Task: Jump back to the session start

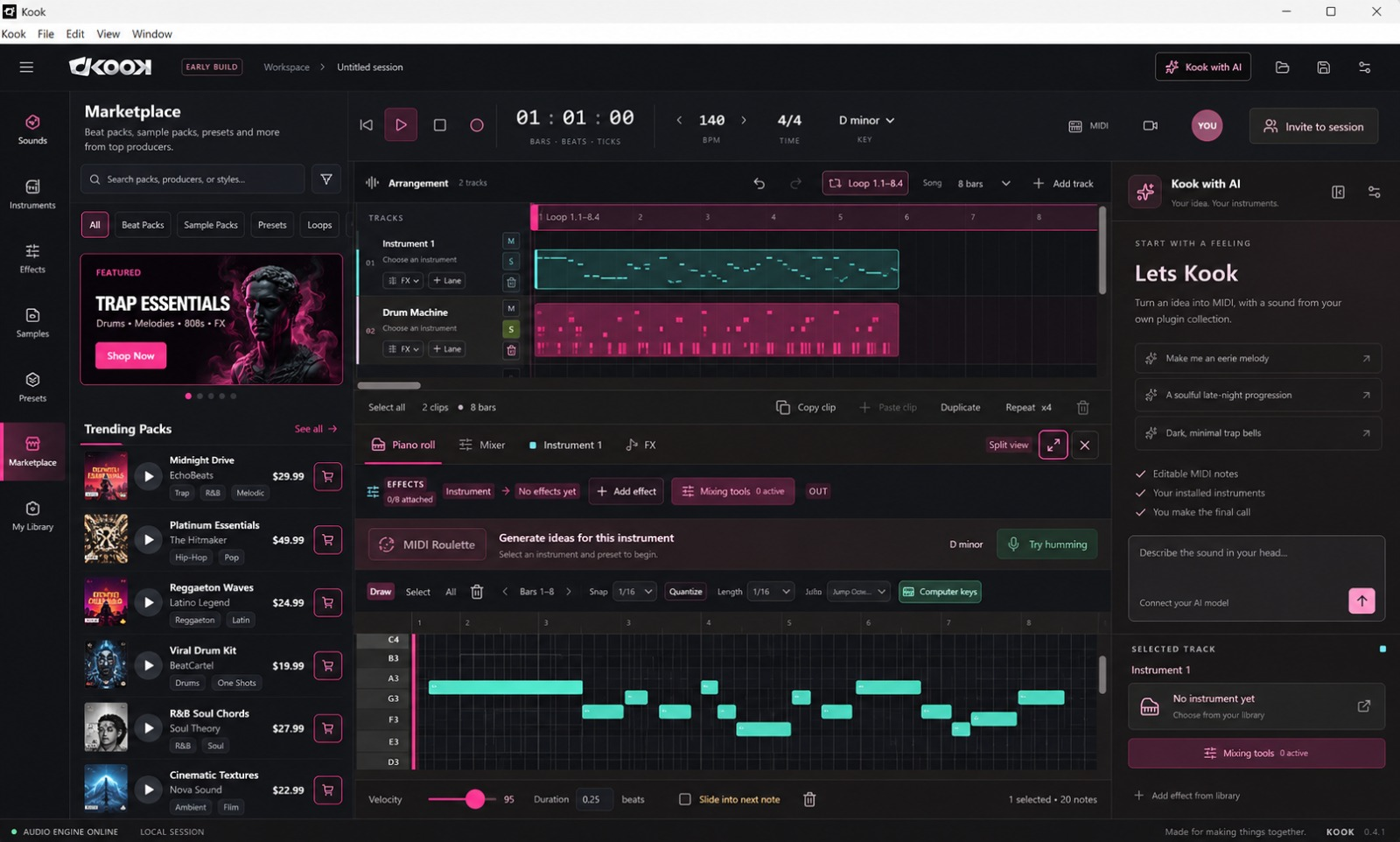Action: tap(366, 125)
